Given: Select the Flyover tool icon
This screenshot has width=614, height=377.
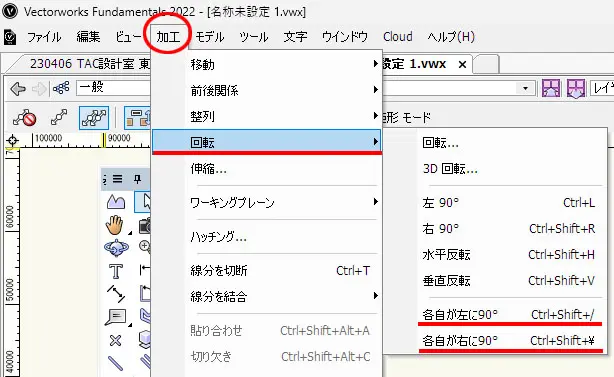Looking at the screenshot, I should (116, 248).
